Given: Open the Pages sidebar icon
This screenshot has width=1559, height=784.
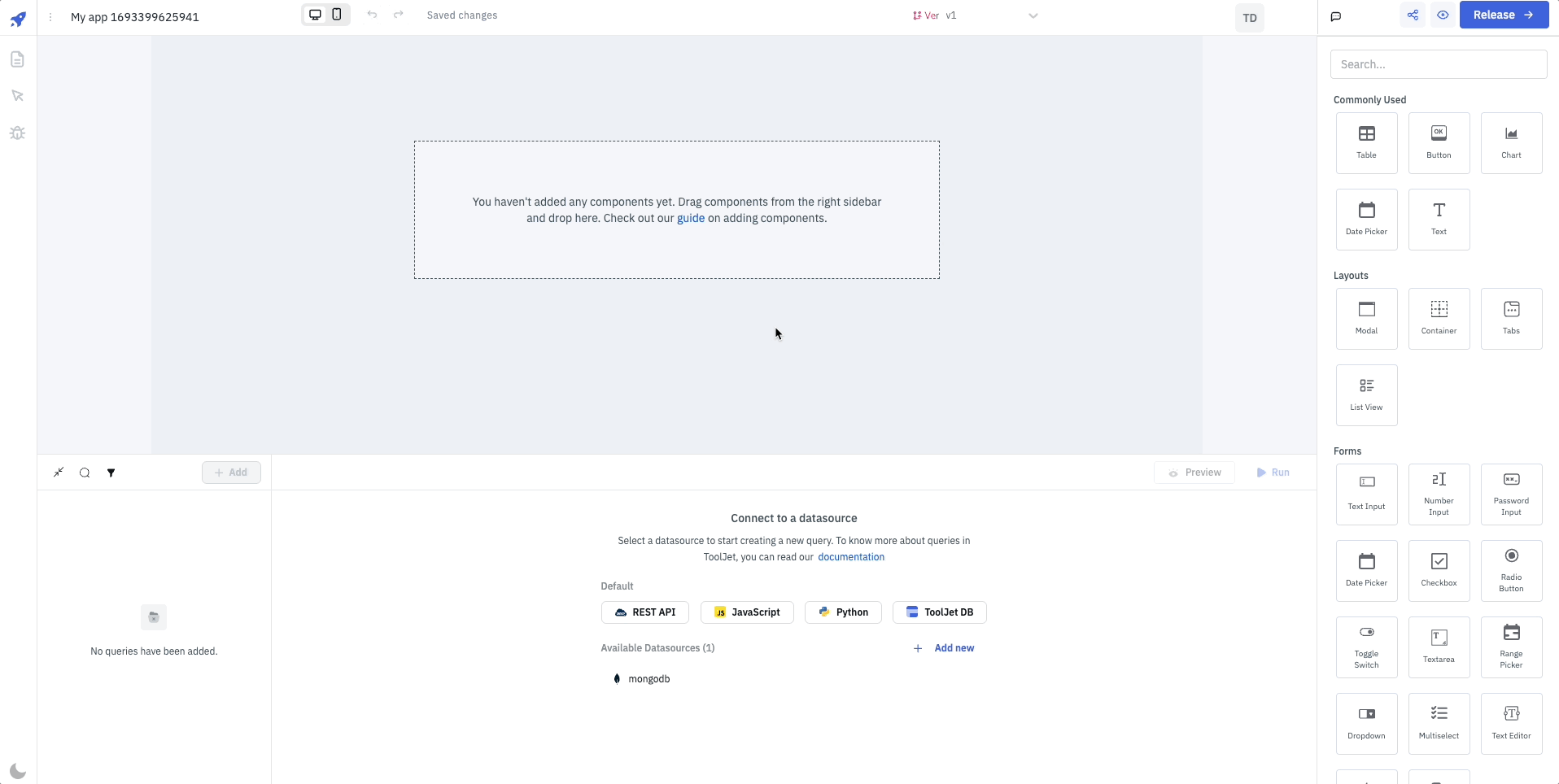Looking at the screenshot, I should [17, 59].
